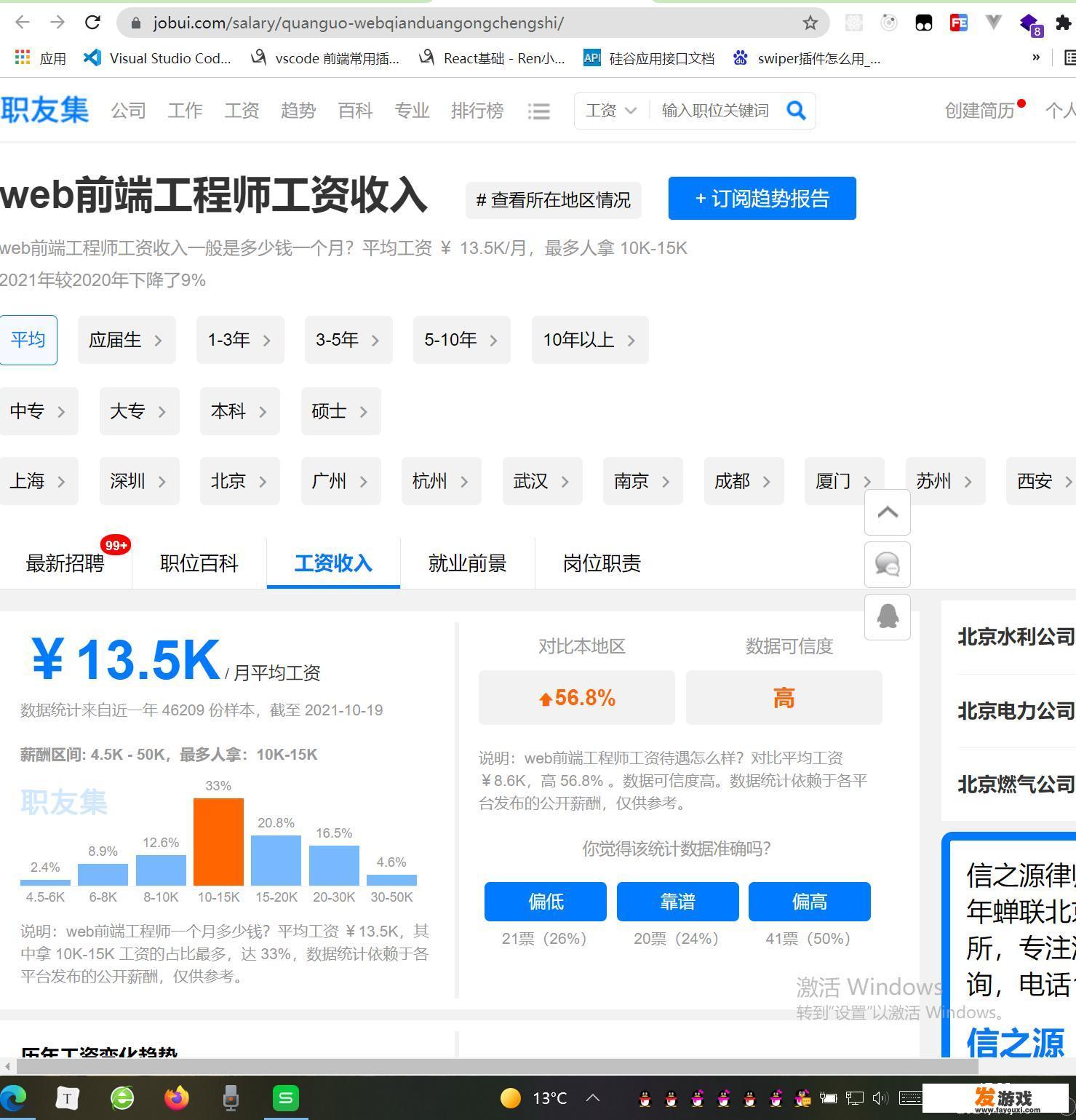Switch to the 工资收入 tab
This screenshot has height=1120, width=1076.
[333, 563]
